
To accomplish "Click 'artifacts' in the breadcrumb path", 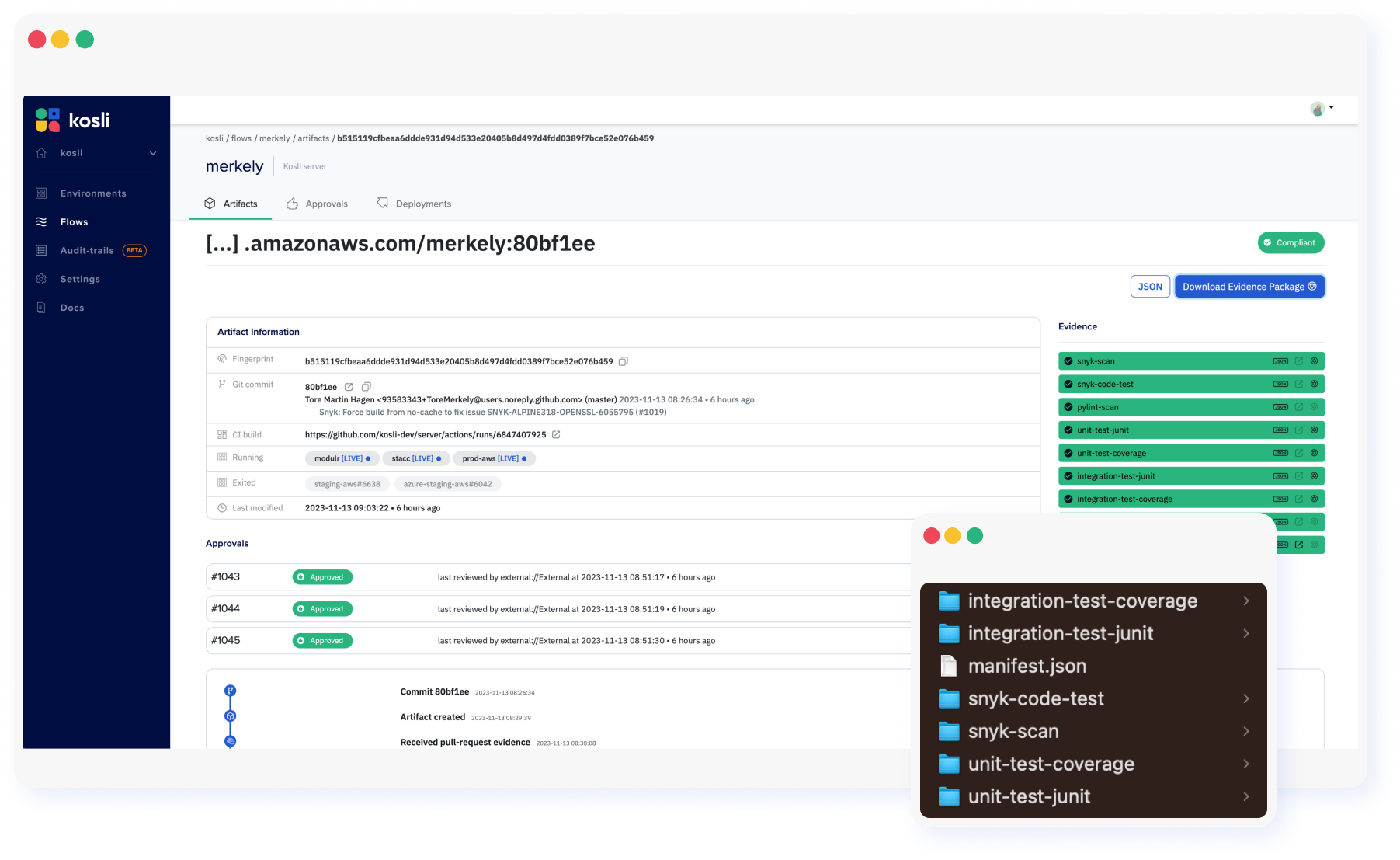I will click(x=314, y=138).
